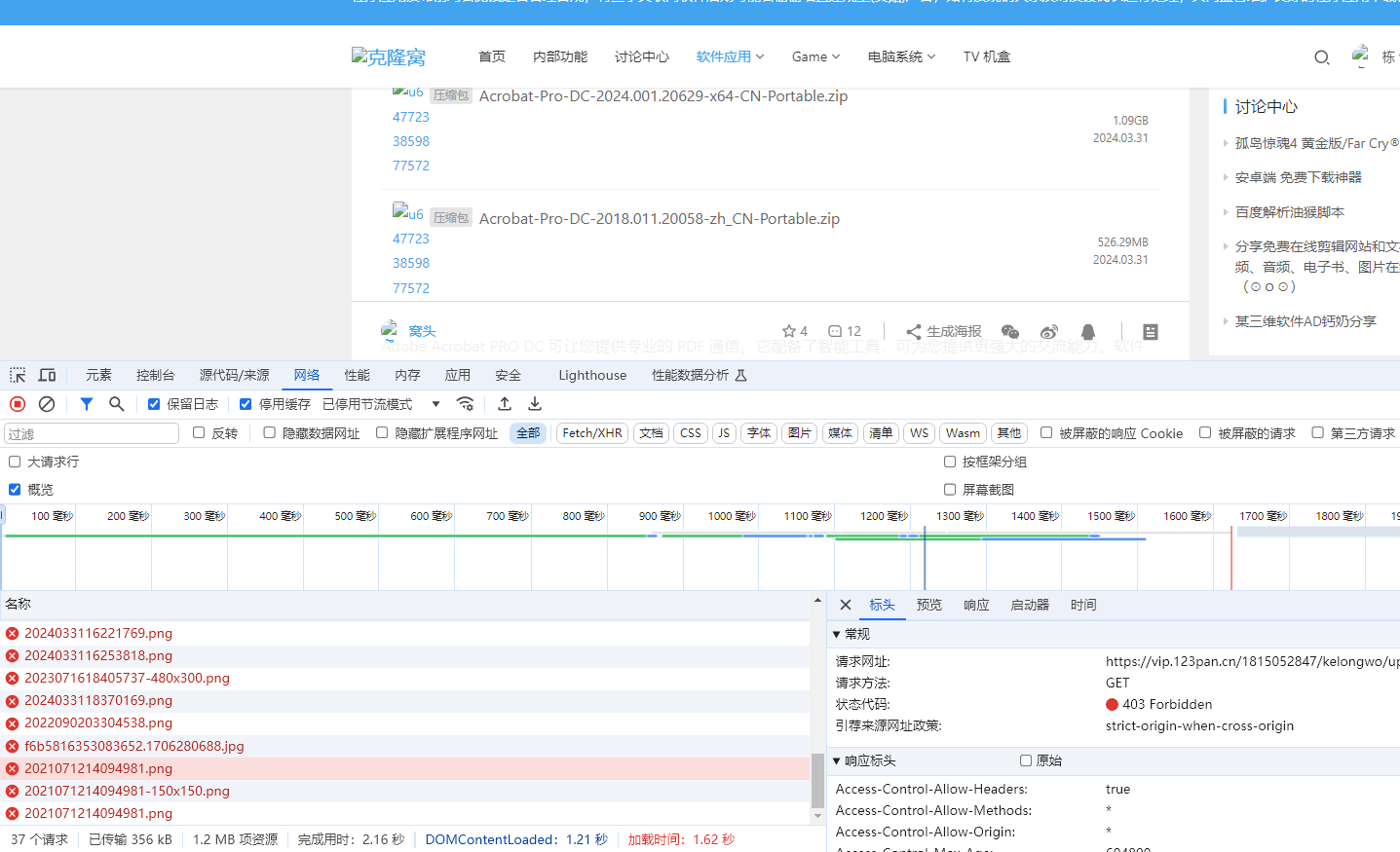Enable the 反转 filter checkbox
This screenshot has width=1400, height=852.
(199, 432)
